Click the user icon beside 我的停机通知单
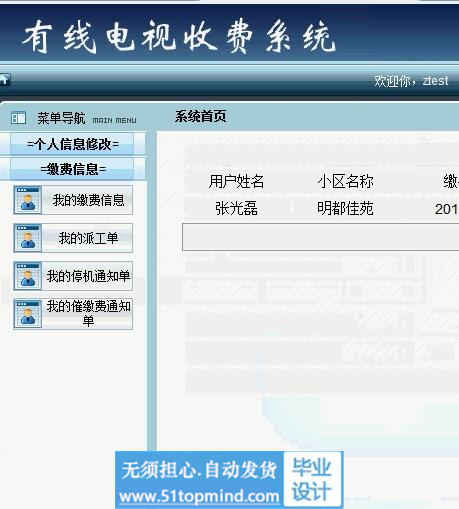This screenshot has width=459, height=509. 28,276
